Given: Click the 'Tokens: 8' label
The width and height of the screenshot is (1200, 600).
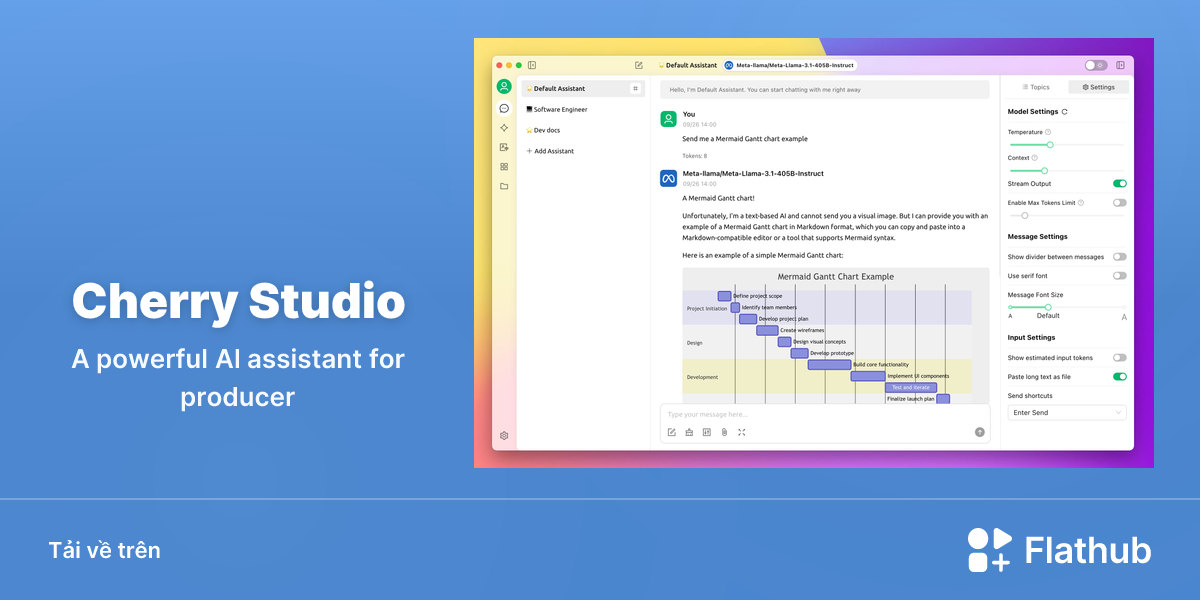Looking at the screenshot, I should 695,156.
